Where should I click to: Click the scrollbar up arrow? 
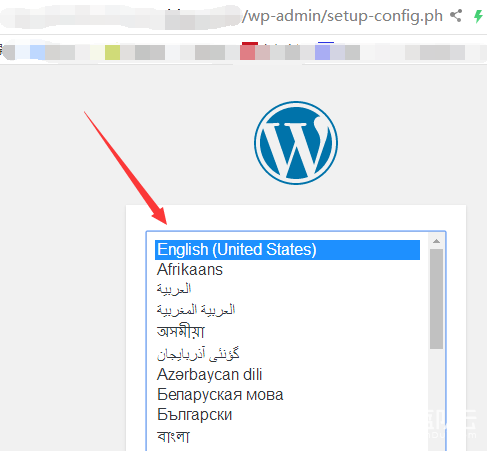tap(436, 241)
